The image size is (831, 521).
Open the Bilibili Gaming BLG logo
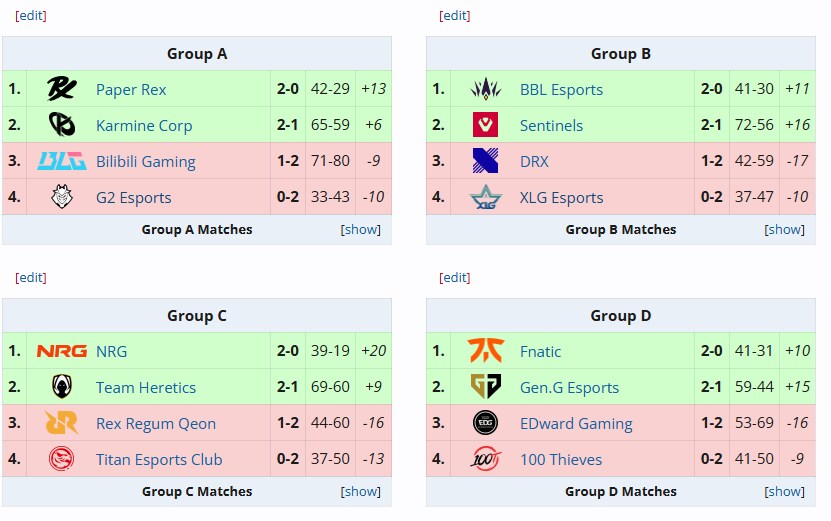(x=61, y=161)
